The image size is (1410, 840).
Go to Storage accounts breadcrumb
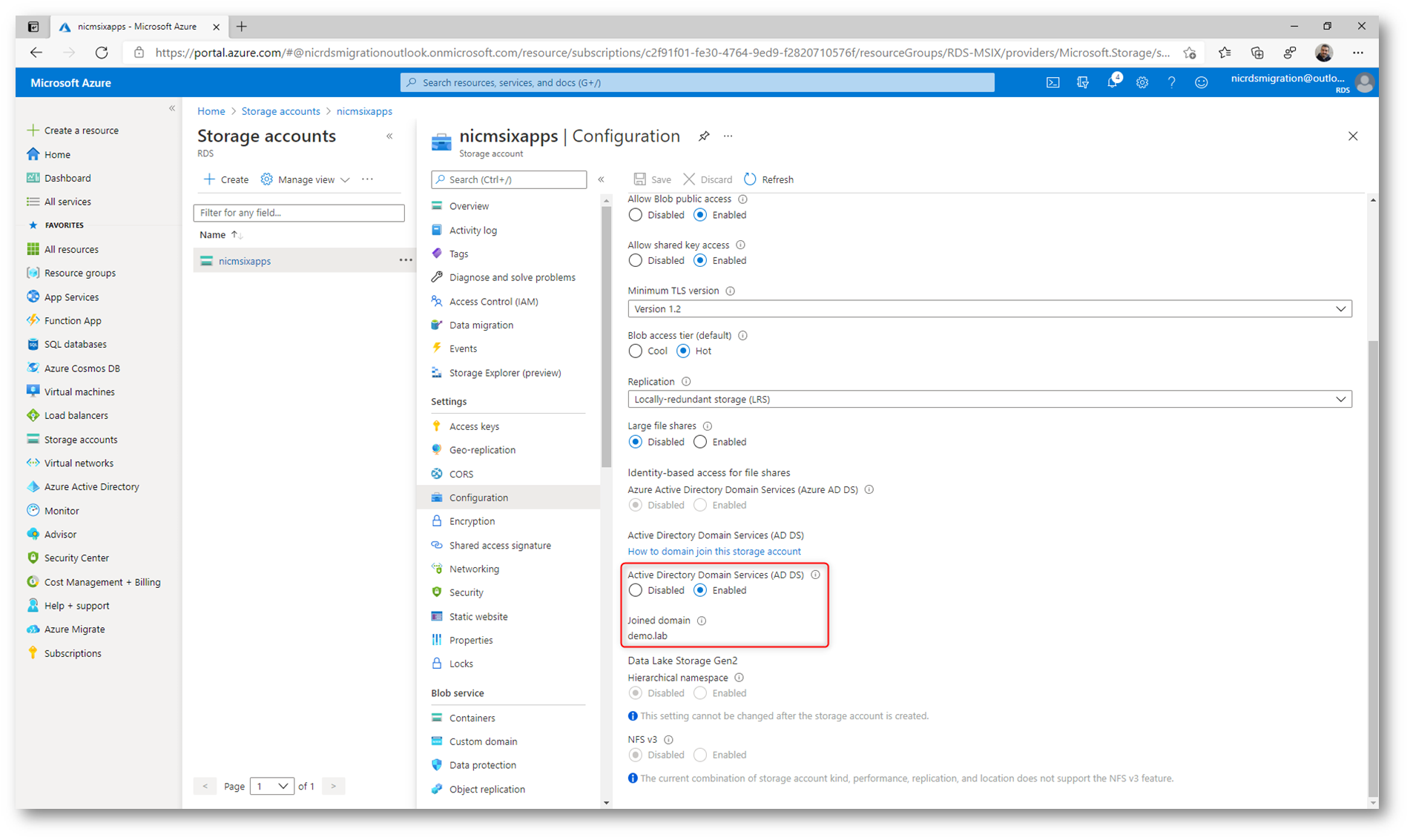pyautogui.click(x=280, y=111)
